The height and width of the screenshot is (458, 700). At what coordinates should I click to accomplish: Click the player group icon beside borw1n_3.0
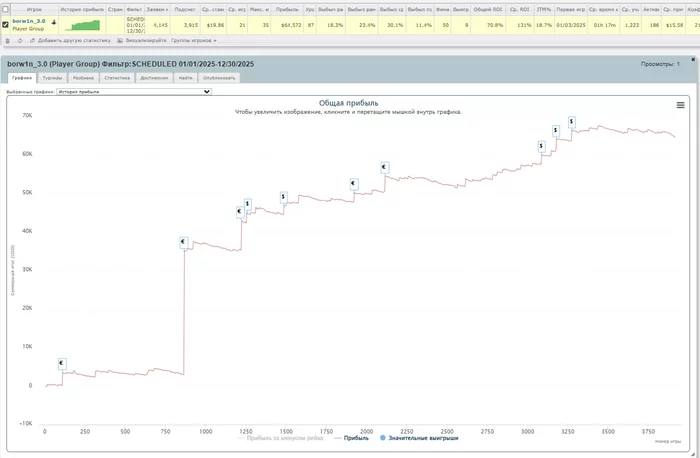point(54,22)
